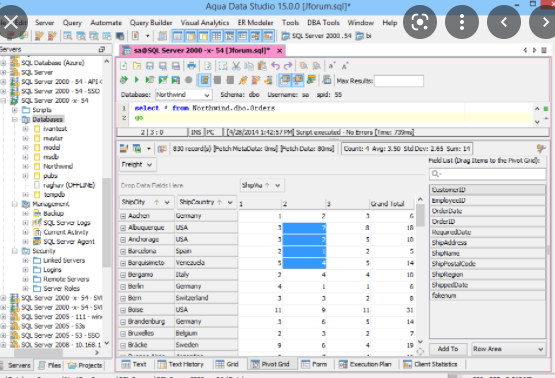
Task: Go to the previous image arrow
Action: [x=504, y=22]
